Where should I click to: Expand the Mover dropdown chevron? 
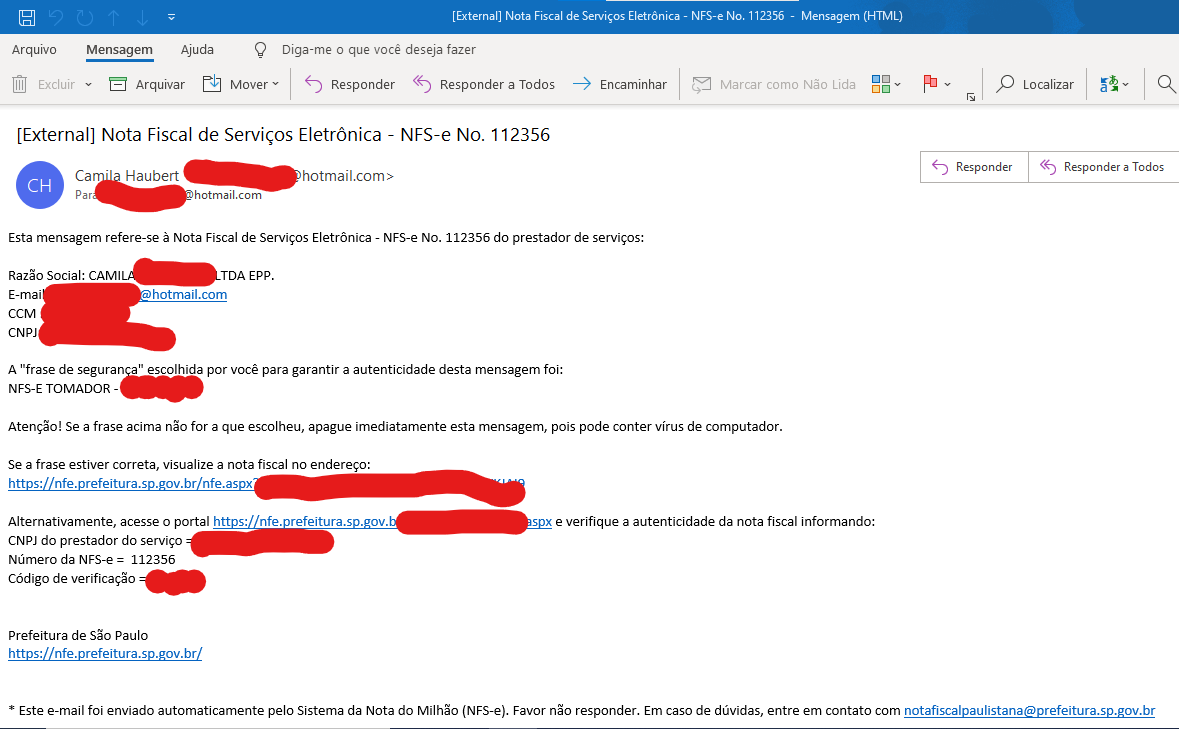point(275,84)
